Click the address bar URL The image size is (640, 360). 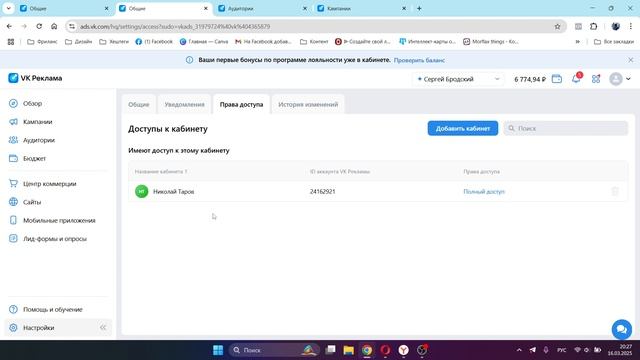tap(175, 27)
